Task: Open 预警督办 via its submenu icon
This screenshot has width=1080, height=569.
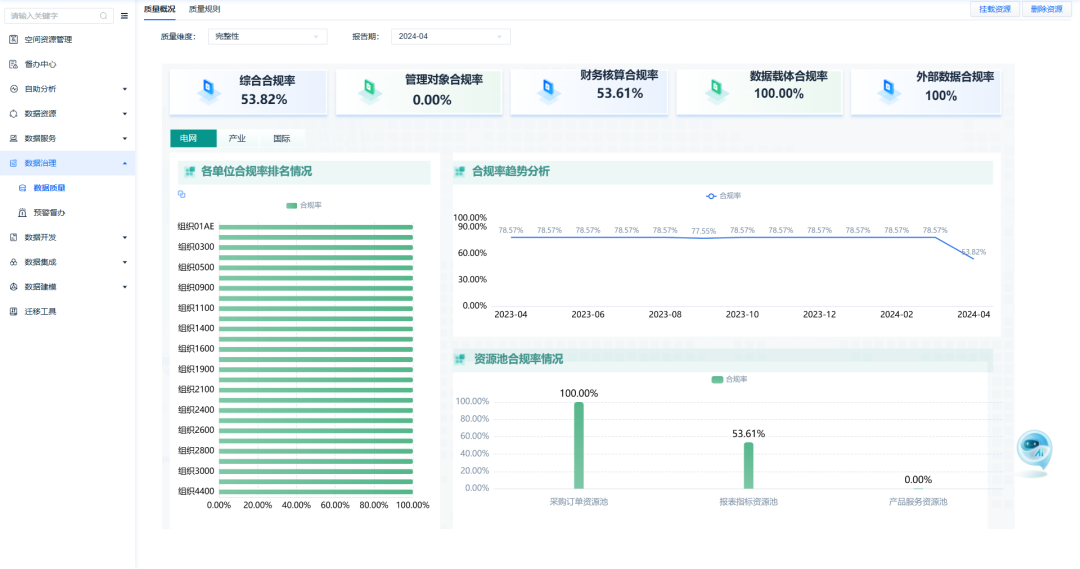Action: [x=22, y=213]
